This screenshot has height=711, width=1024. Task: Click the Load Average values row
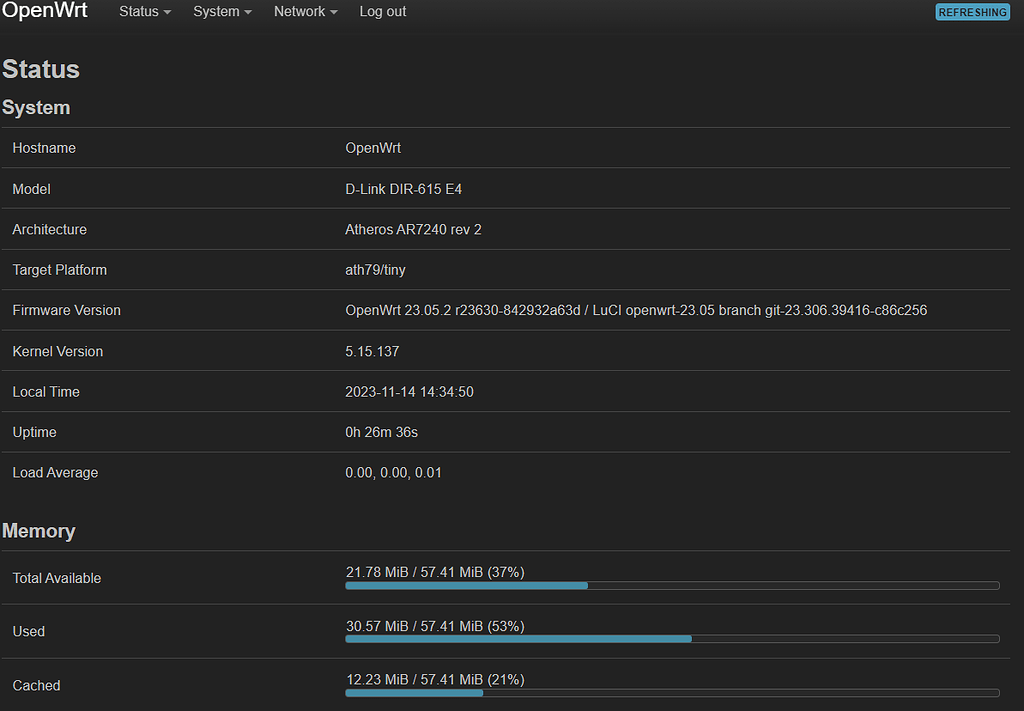tap(394, 472)
